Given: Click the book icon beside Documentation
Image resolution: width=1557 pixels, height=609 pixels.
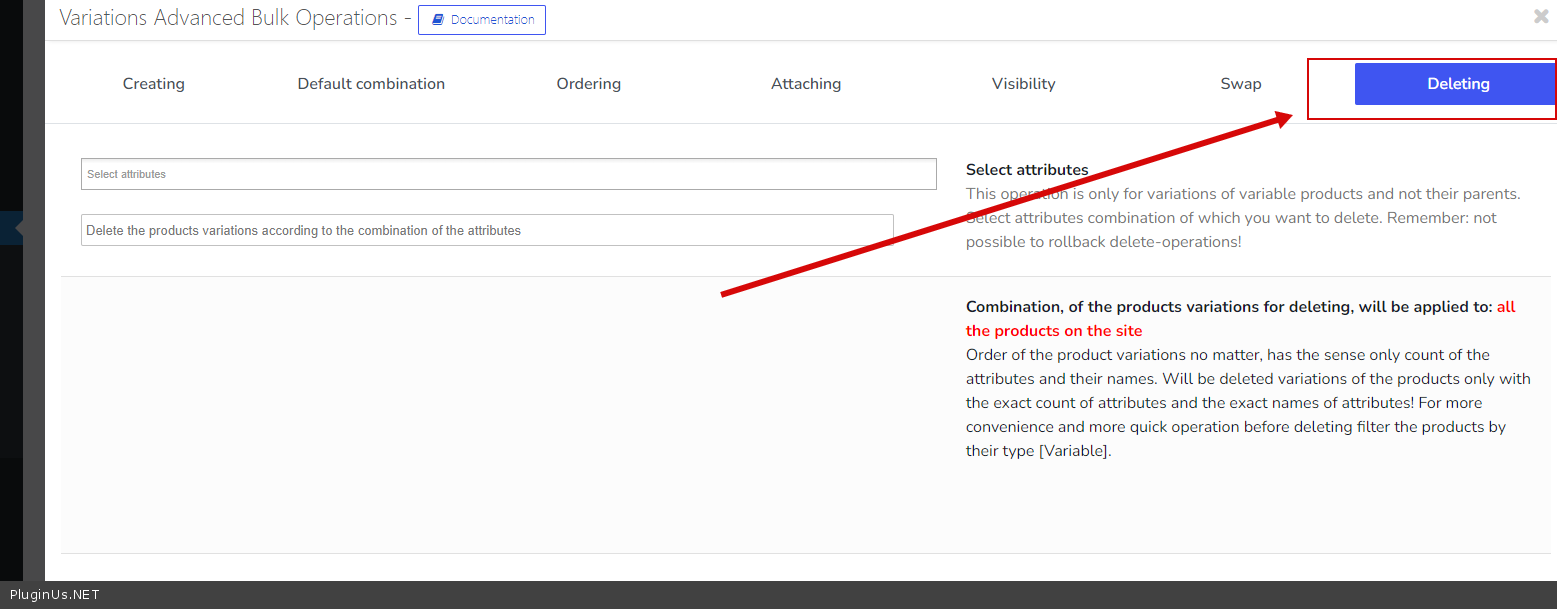Looking at the screenshot, I should pos(438,20).
